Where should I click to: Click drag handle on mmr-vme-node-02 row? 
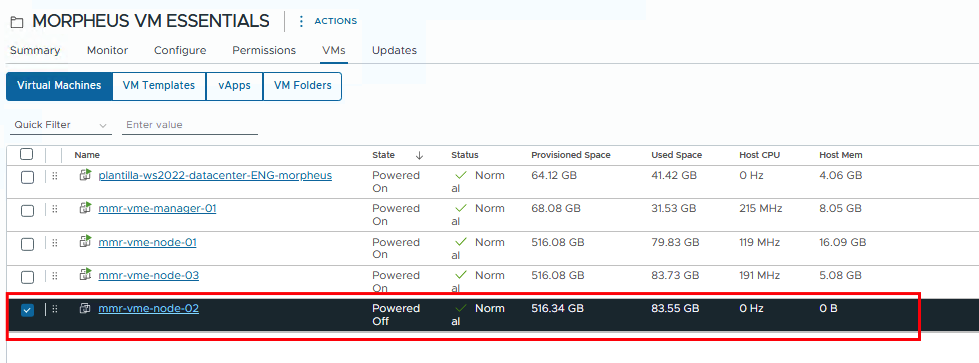54,309
